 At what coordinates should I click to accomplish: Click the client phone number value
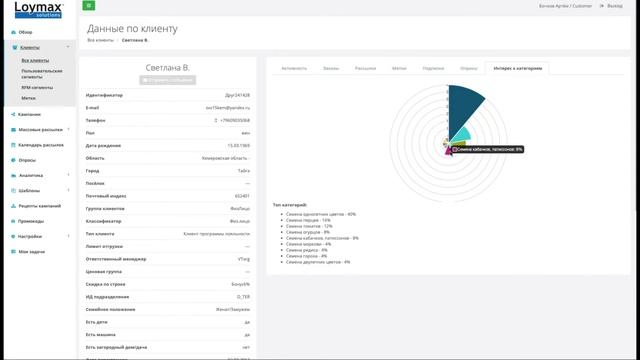click(x=235, y=120)
